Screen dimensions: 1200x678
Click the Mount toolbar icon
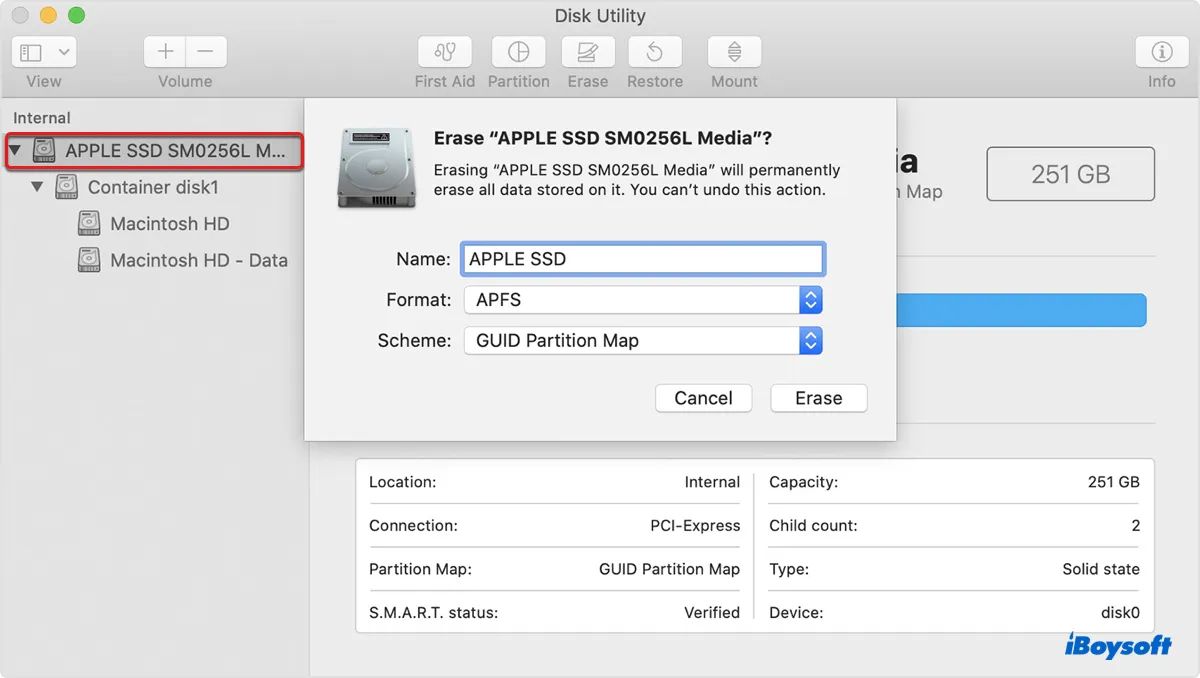pyautogui.click(x=735, y=52)
